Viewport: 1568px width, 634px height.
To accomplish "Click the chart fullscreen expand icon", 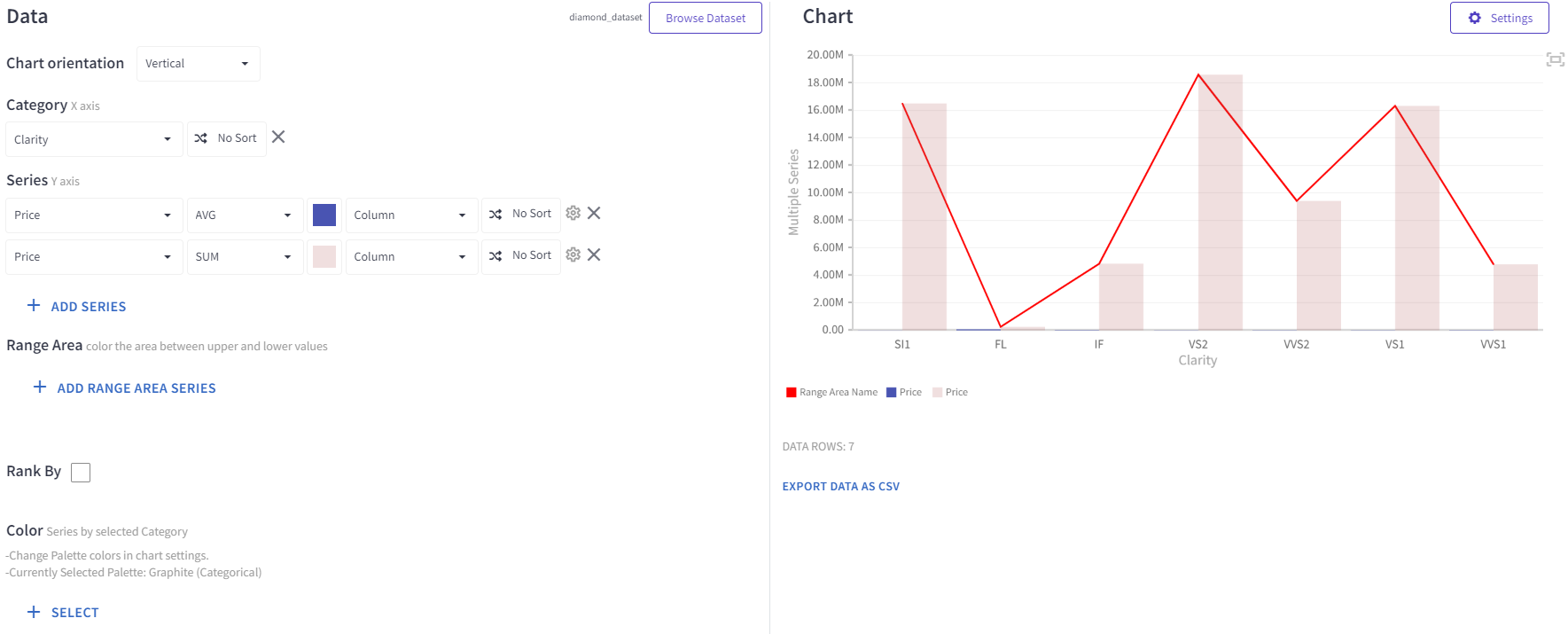I will pos(1555,59).
